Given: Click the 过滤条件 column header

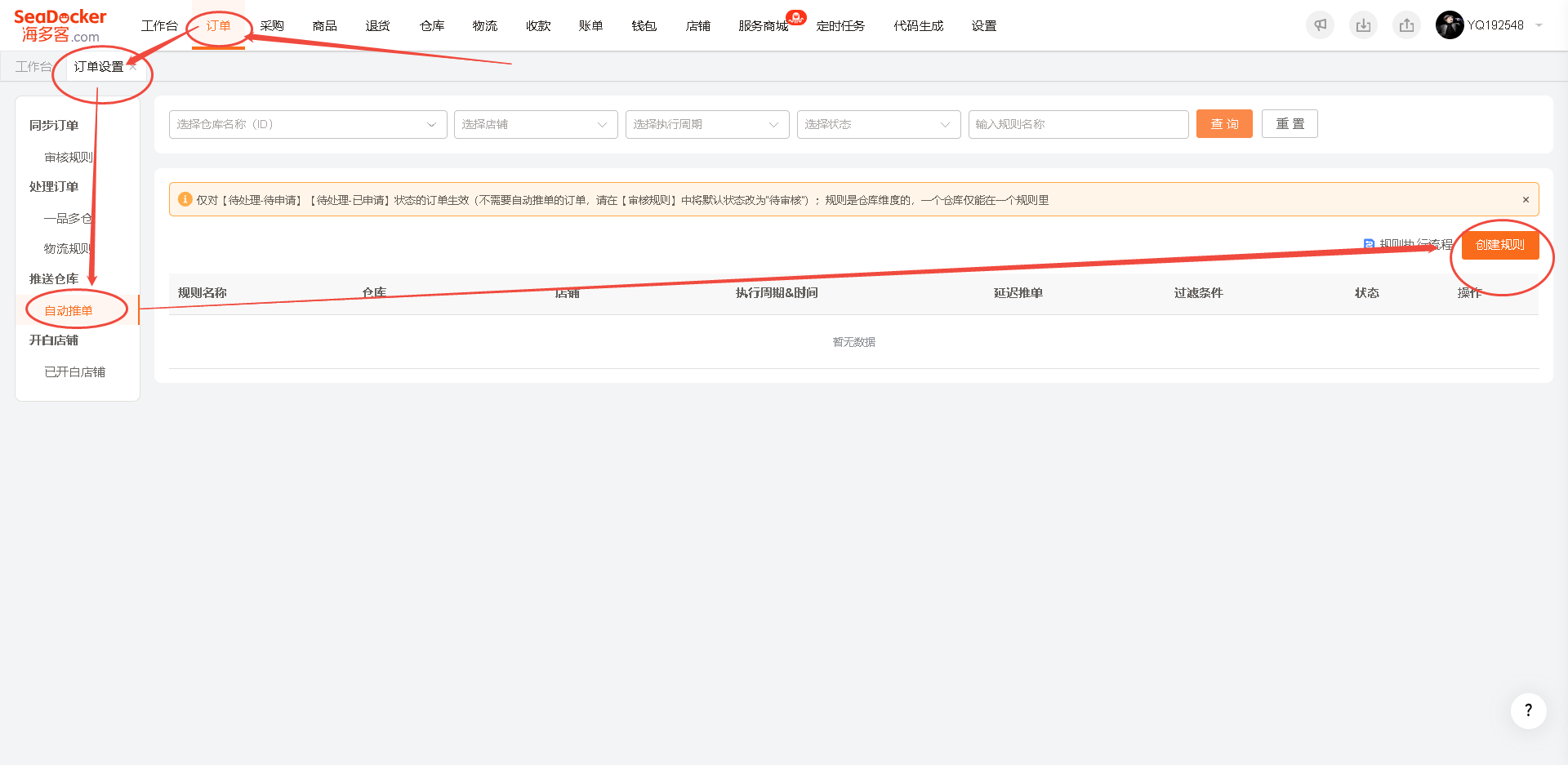Looking at the screenshot, I should click(x=1198, y=292).
